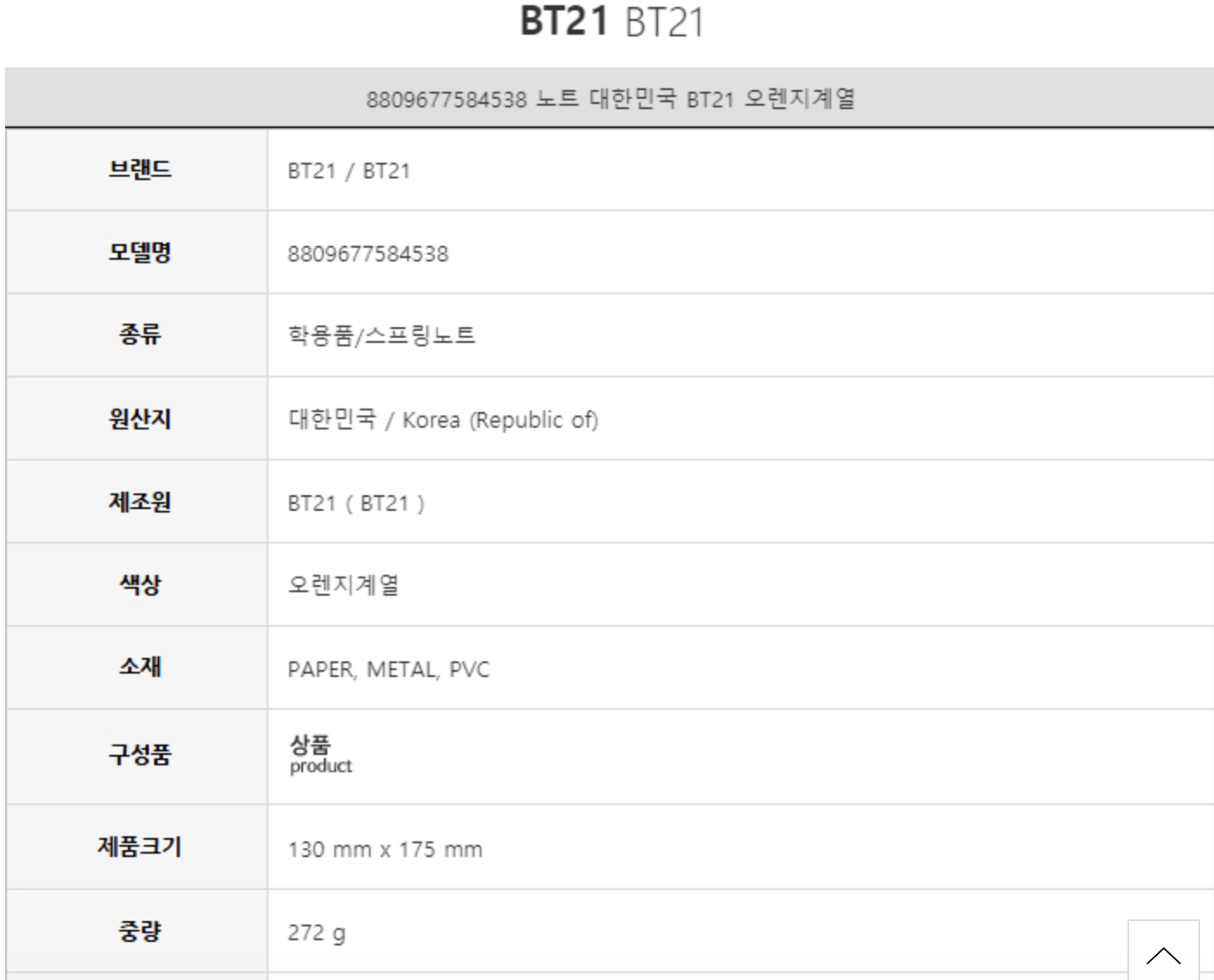1214x980 pixels.
Task: Click the bold BT21 page heading
Action: click(565, 21)
